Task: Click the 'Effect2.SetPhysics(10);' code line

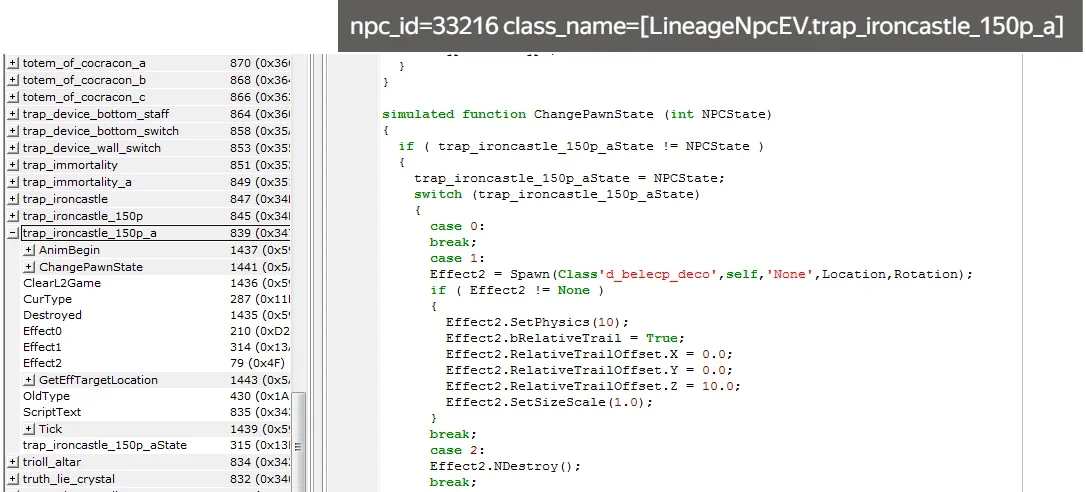Action: point(537,322)
